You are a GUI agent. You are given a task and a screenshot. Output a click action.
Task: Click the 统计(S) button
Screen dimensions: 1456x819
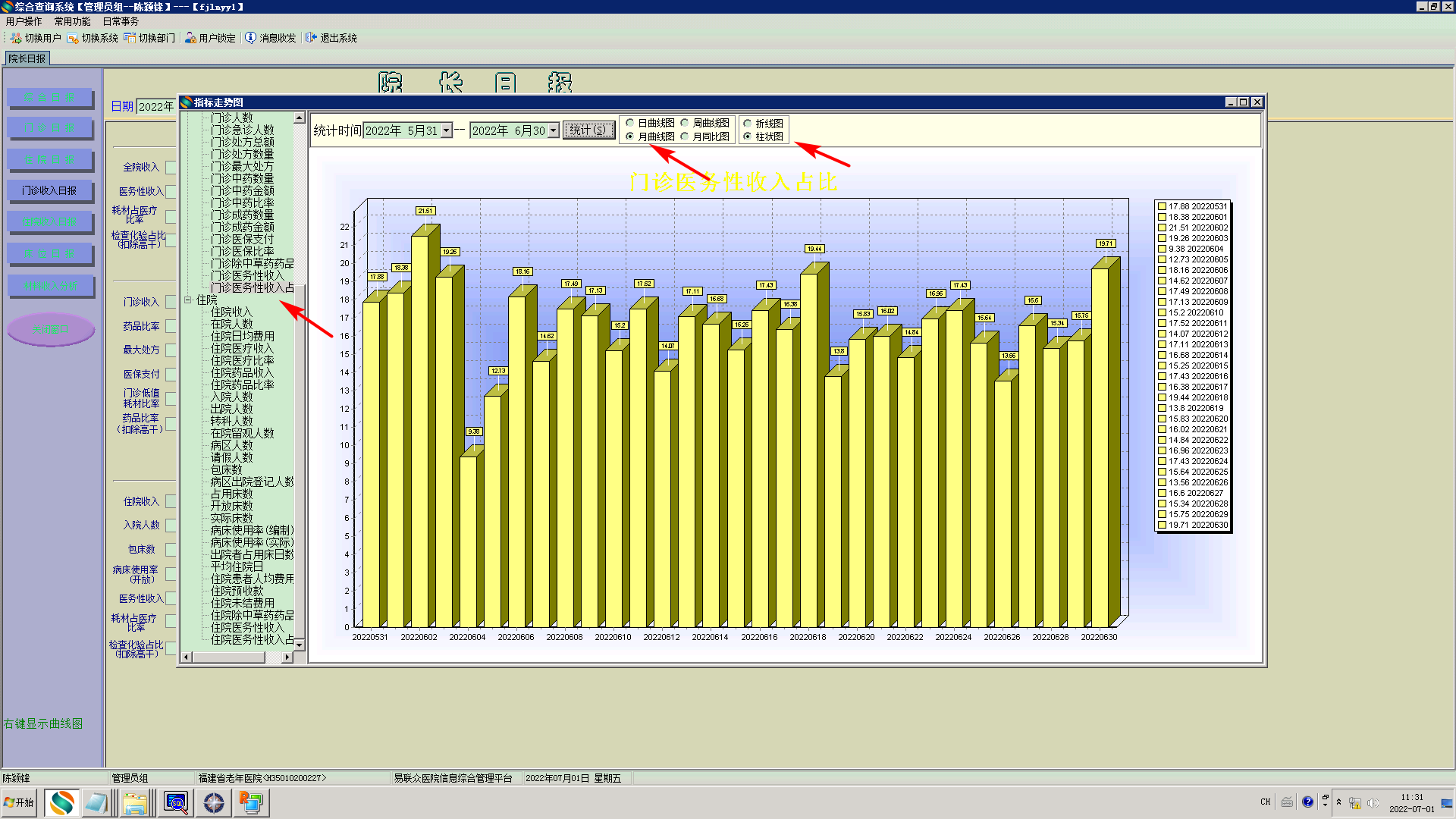[x=588, y=130]
